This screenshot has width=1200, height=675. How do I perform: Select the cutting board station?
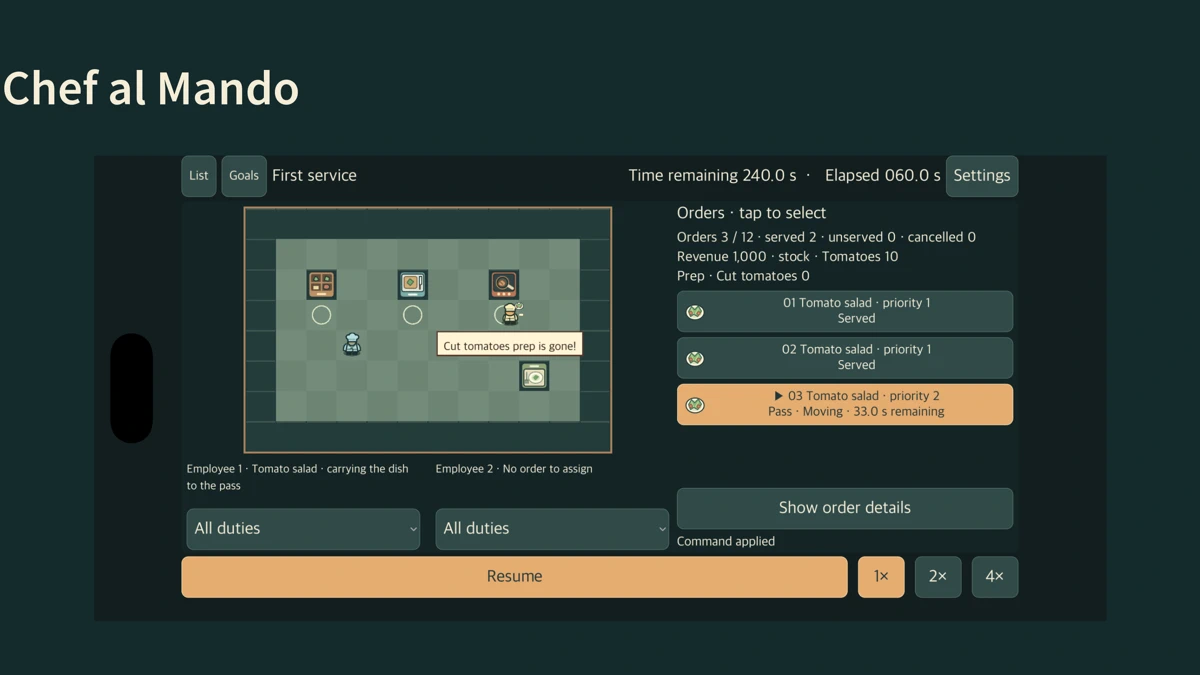[412, 285]
